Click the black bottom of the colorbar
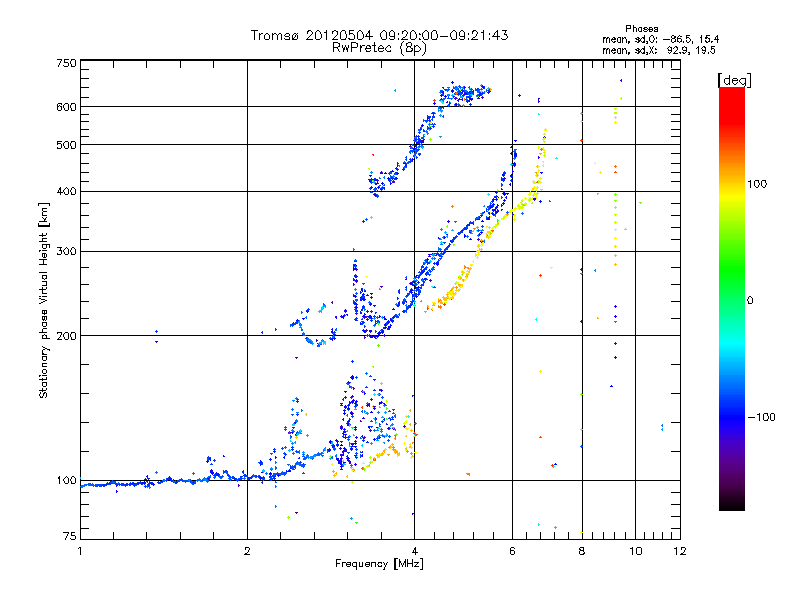This screenshot has width=800, height=600. point(732,503)
